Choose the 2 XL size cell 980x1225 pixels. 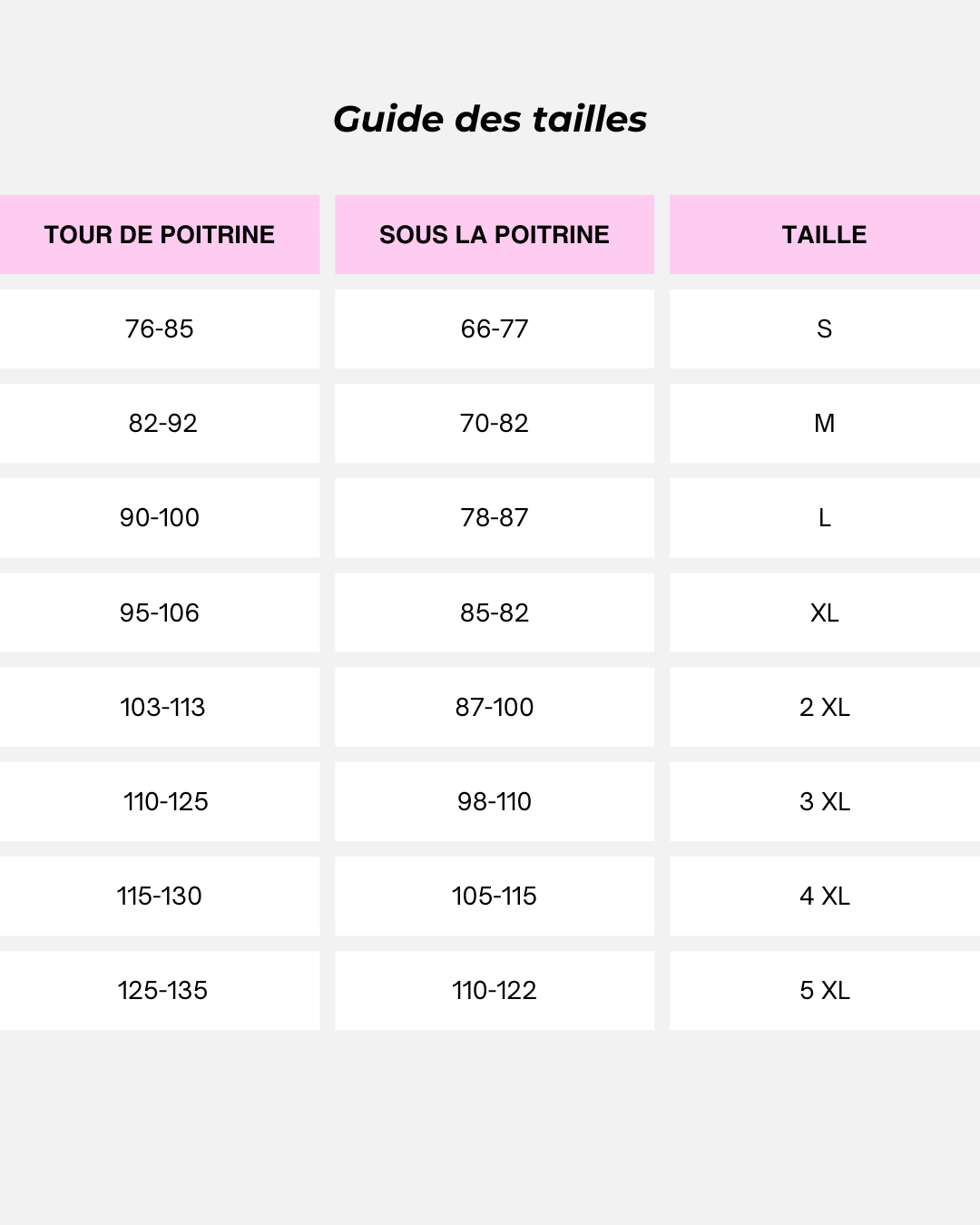coord(825,707)
